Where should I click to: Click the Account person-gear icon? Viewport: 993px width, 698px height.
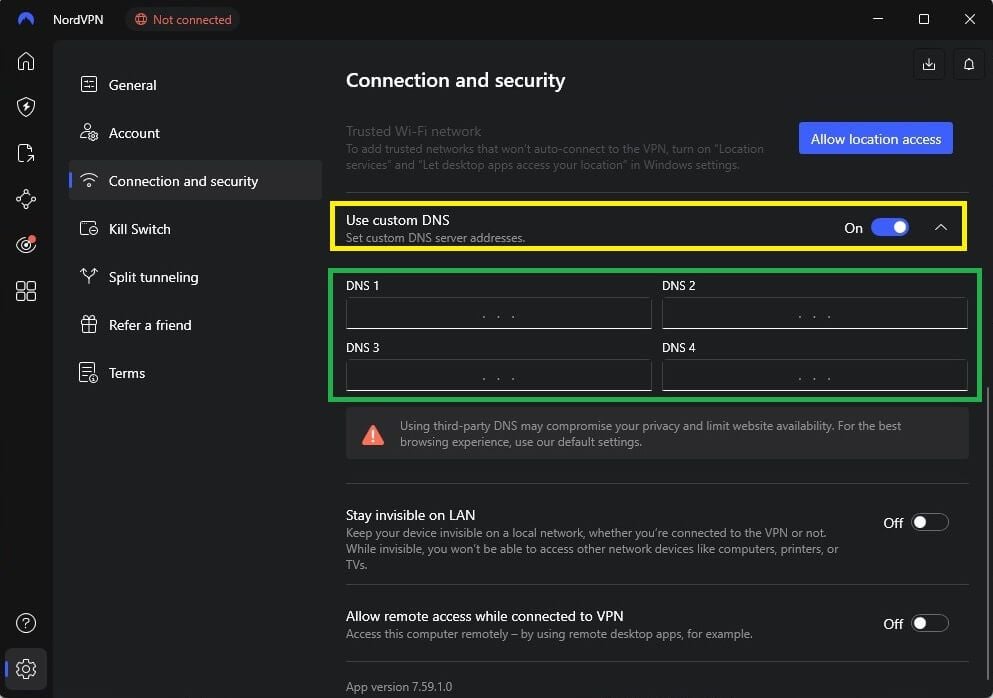(89, 132)
